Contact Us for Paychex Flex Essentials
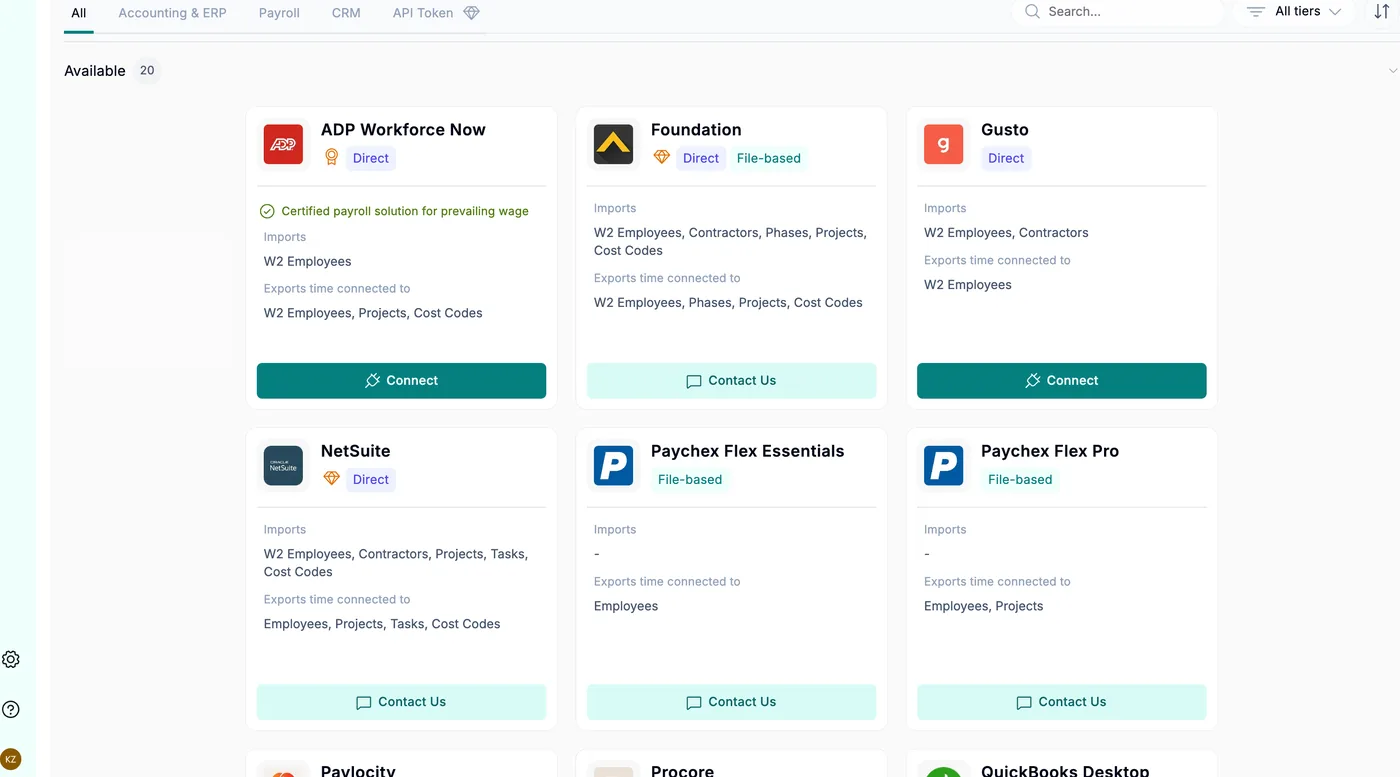The width and height of the screenshot is (1400, 777). pos(731,702)
